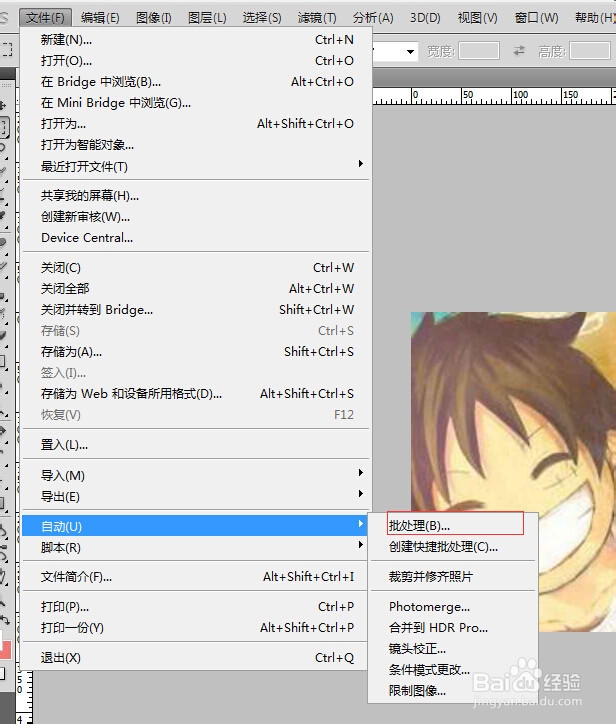Select Photomerge... in submenu
The width and height of the screenshot is (616, 724).
pos(453,606)
